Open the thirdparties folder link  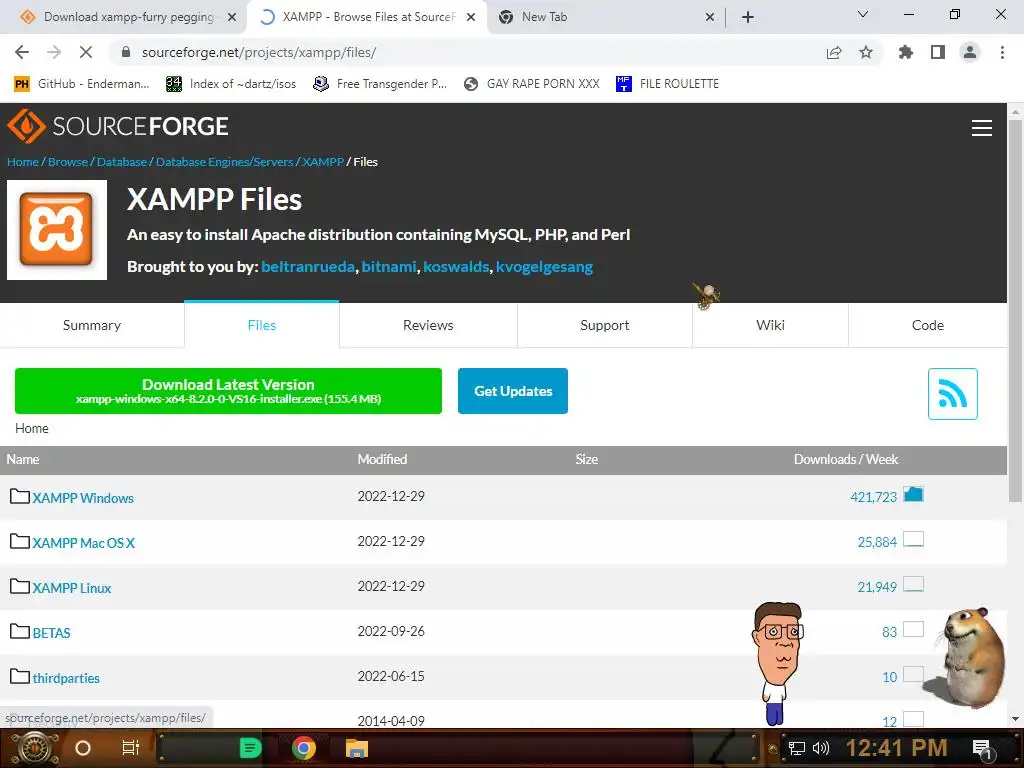(66, 678)
